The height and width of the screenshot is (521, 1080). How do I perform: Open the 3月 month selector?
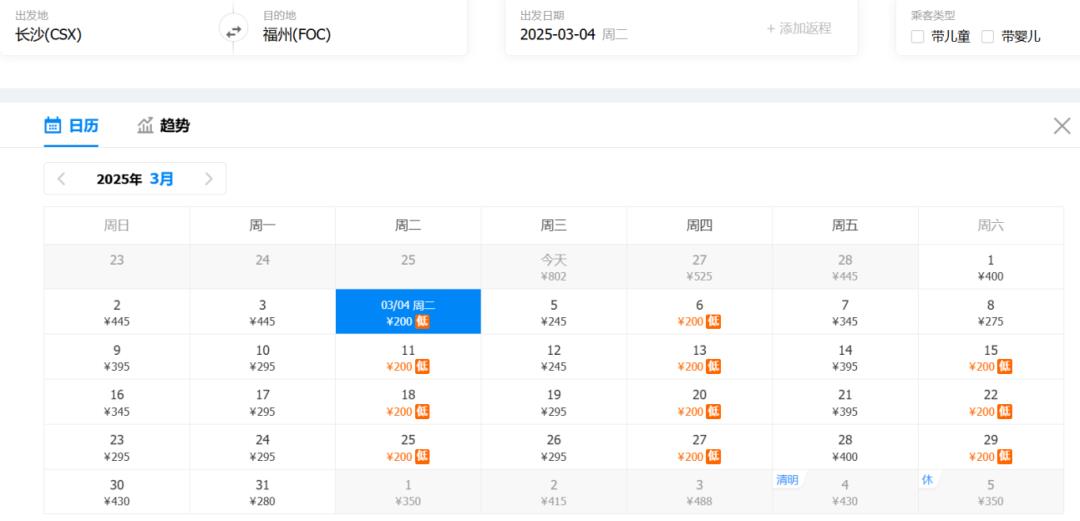tap(162, 179)
